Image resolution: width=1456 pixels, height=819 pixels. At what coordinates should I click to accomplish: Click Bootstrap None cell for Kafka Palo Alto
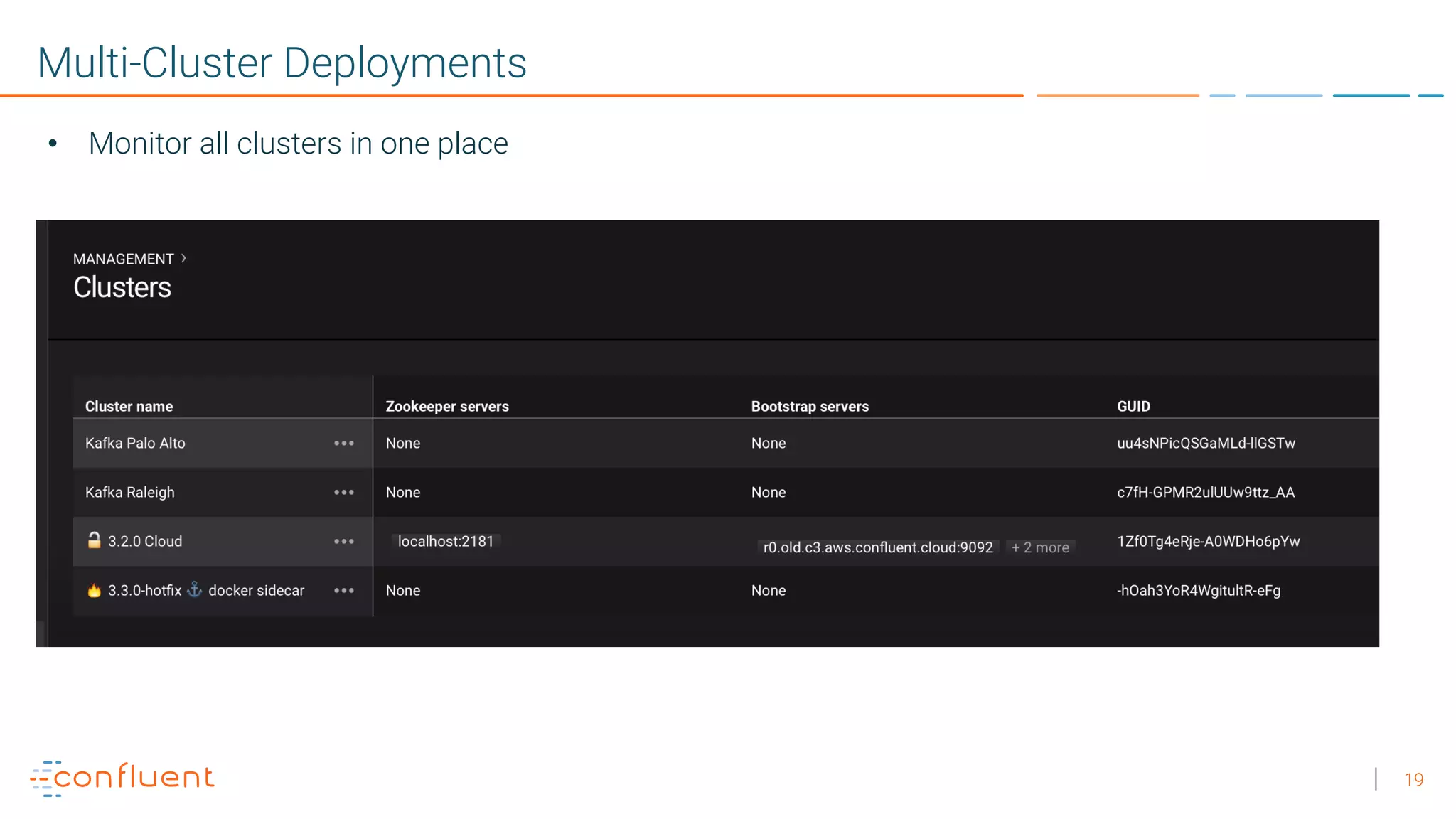pos(769,443)
